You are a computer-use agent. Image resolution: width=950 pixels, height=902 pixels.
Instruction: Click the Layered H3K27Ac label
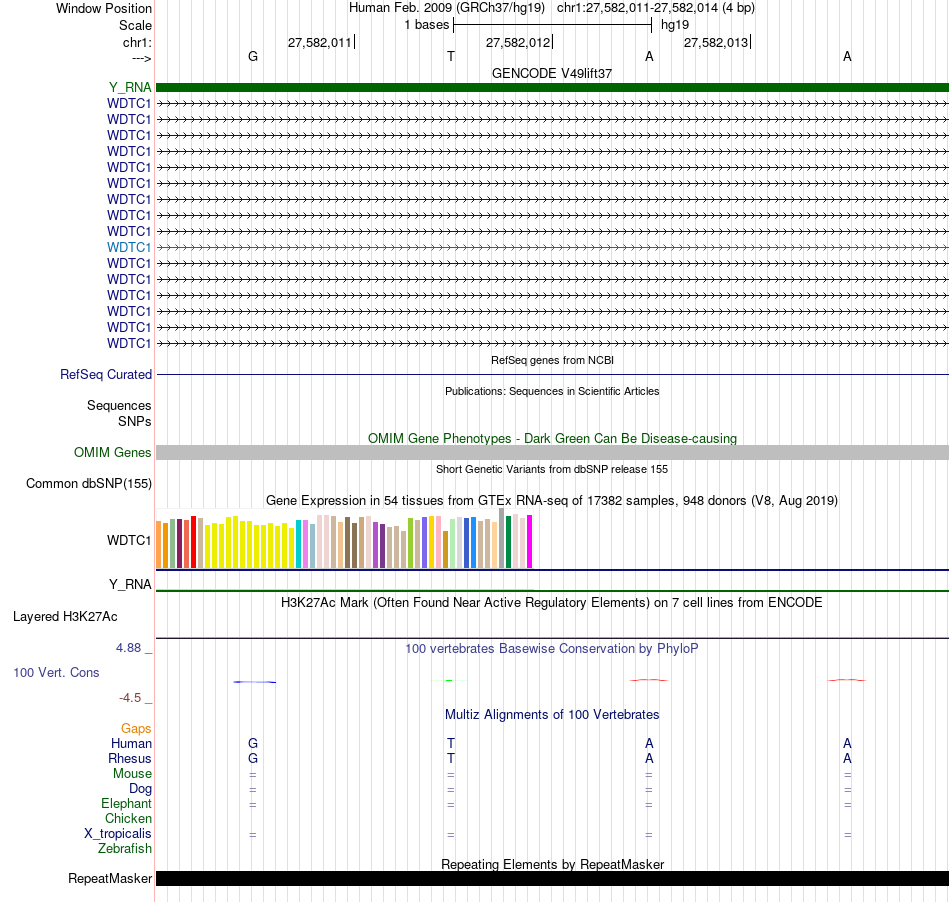tap(65, 617)
